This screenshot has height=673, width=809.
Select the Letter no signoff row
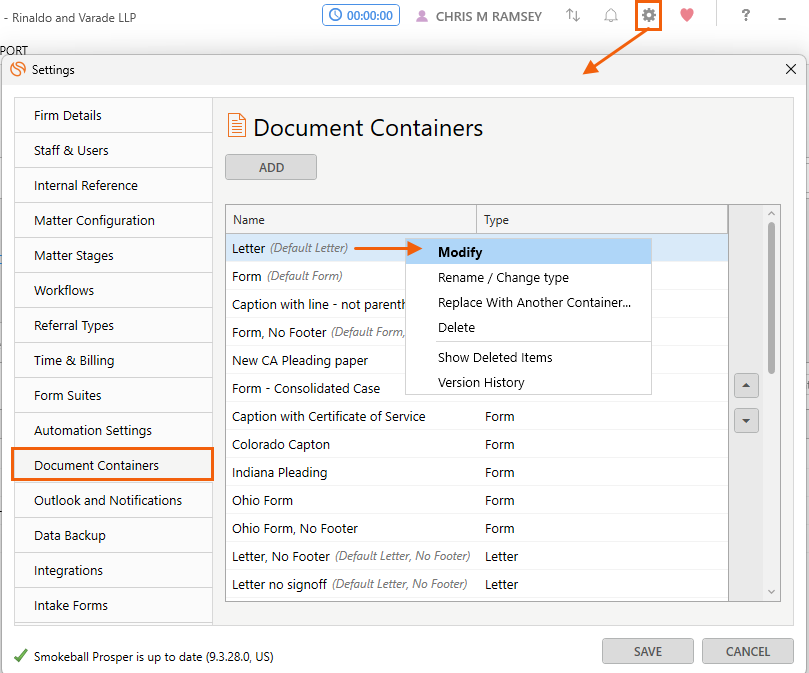tap(477, 584)
